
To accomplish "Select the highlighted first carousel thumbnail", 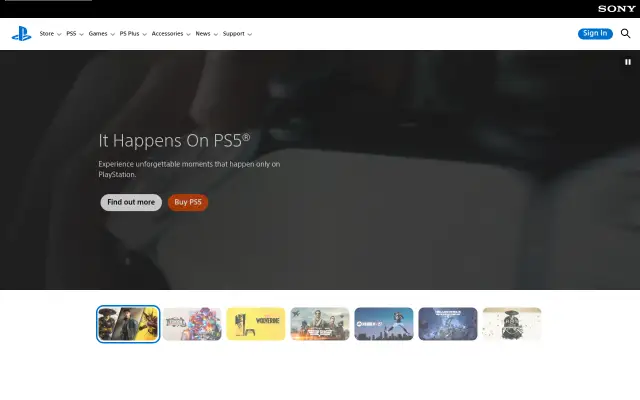I will (x=128, y=324).
